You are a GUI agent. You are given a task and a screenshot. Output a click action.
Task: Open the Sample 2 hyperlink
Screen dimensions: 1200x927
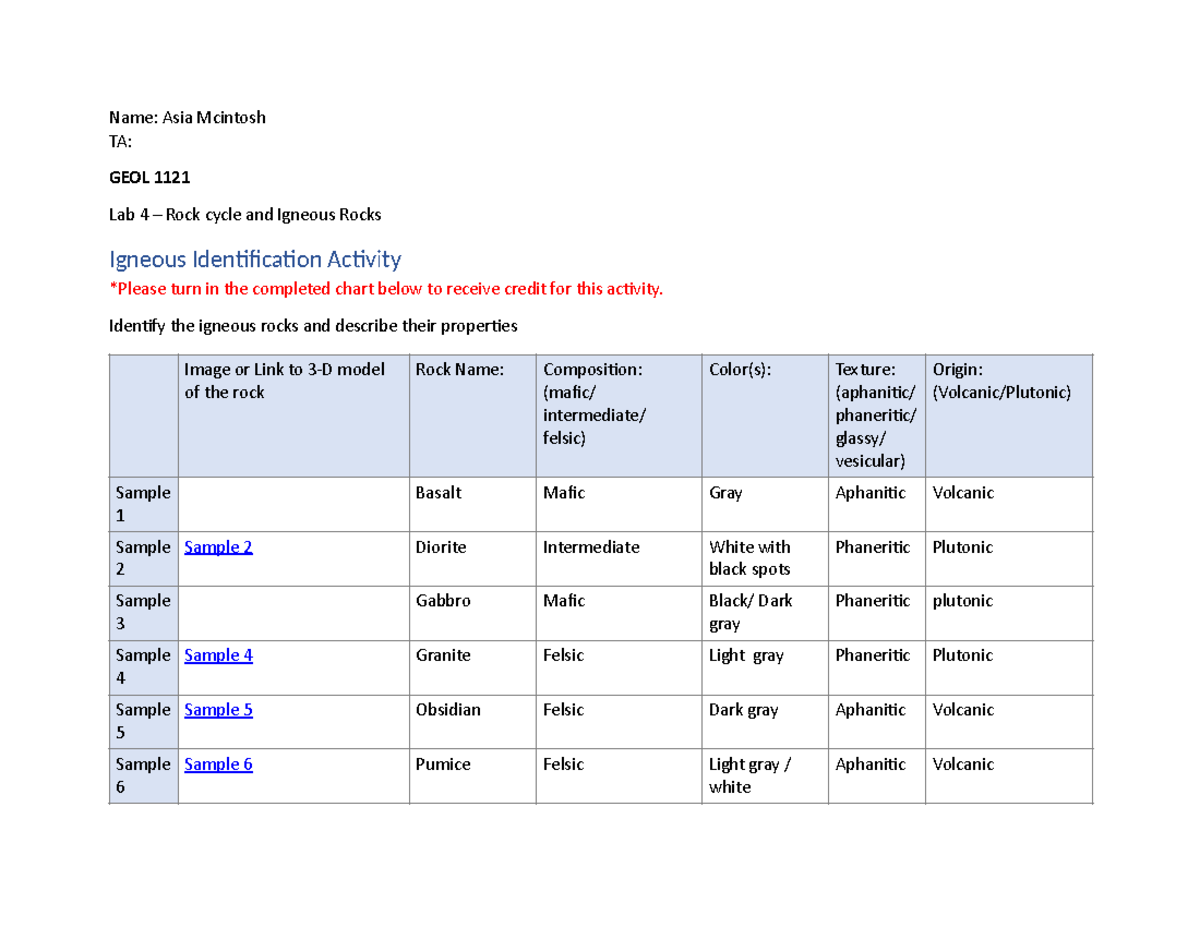pyautogui.click(x=218, y=547)
